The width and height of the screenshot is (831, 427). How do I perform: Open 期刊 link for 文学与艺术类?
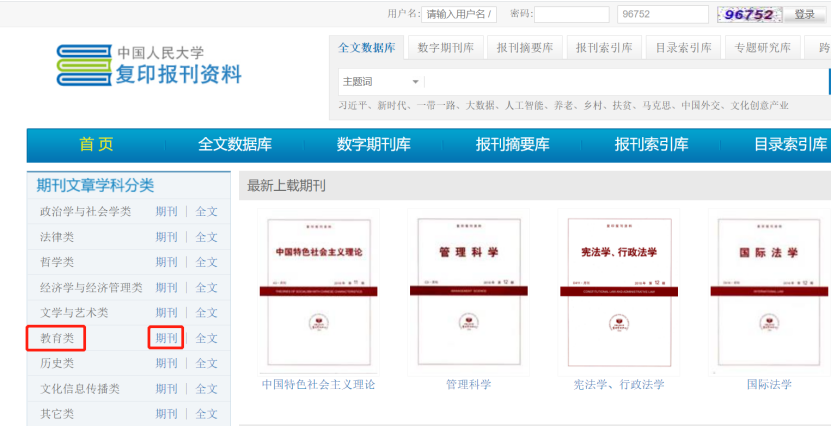coord(166,313)
